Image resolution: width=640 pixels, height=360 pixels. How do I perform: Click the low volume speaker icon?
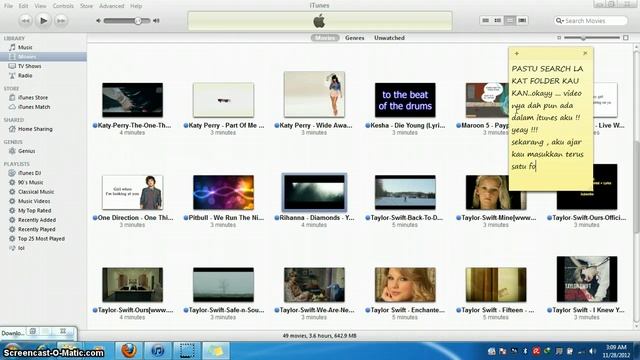coord(98,21)
